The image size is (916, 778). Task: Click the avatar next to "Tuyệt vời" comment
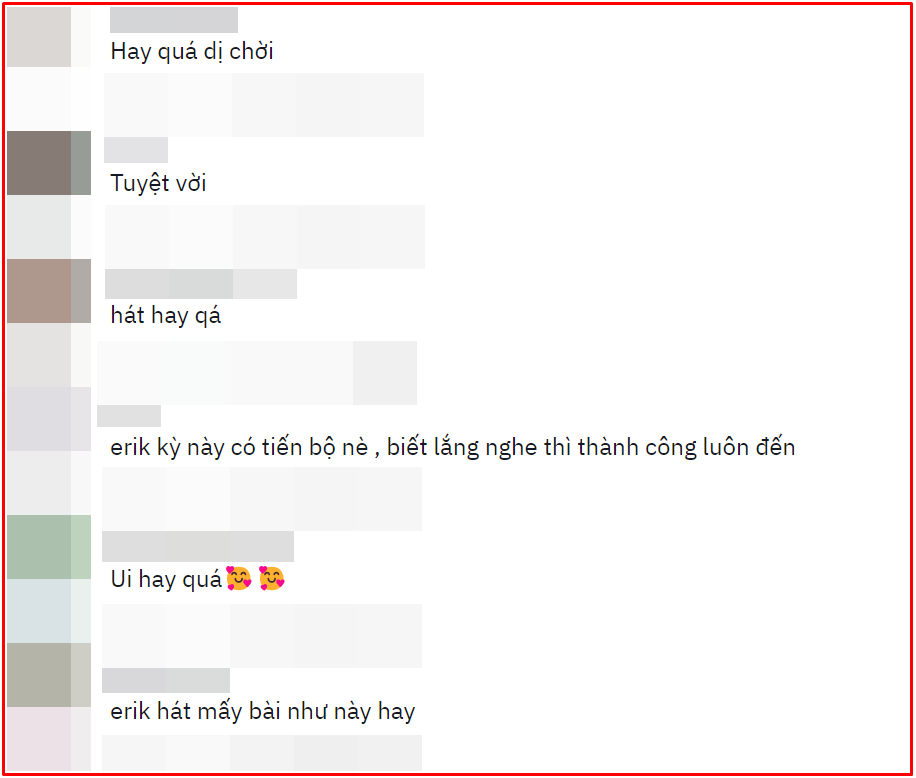(x=49, y=163)
